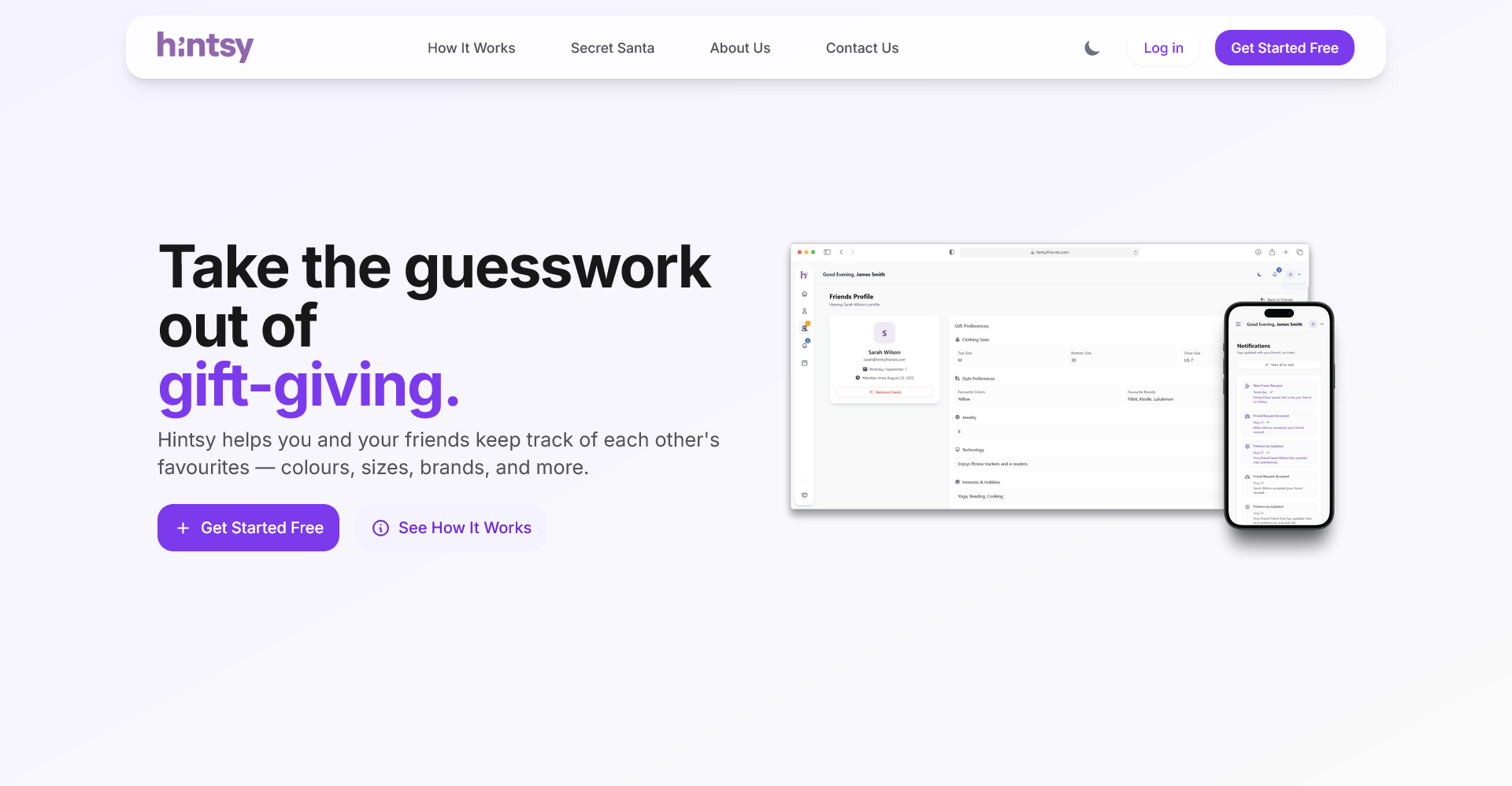The width and height of the screenshot is (1512, 786).
Task: Click the Remove Friend button in the desktop mockup
Action: 884,391
